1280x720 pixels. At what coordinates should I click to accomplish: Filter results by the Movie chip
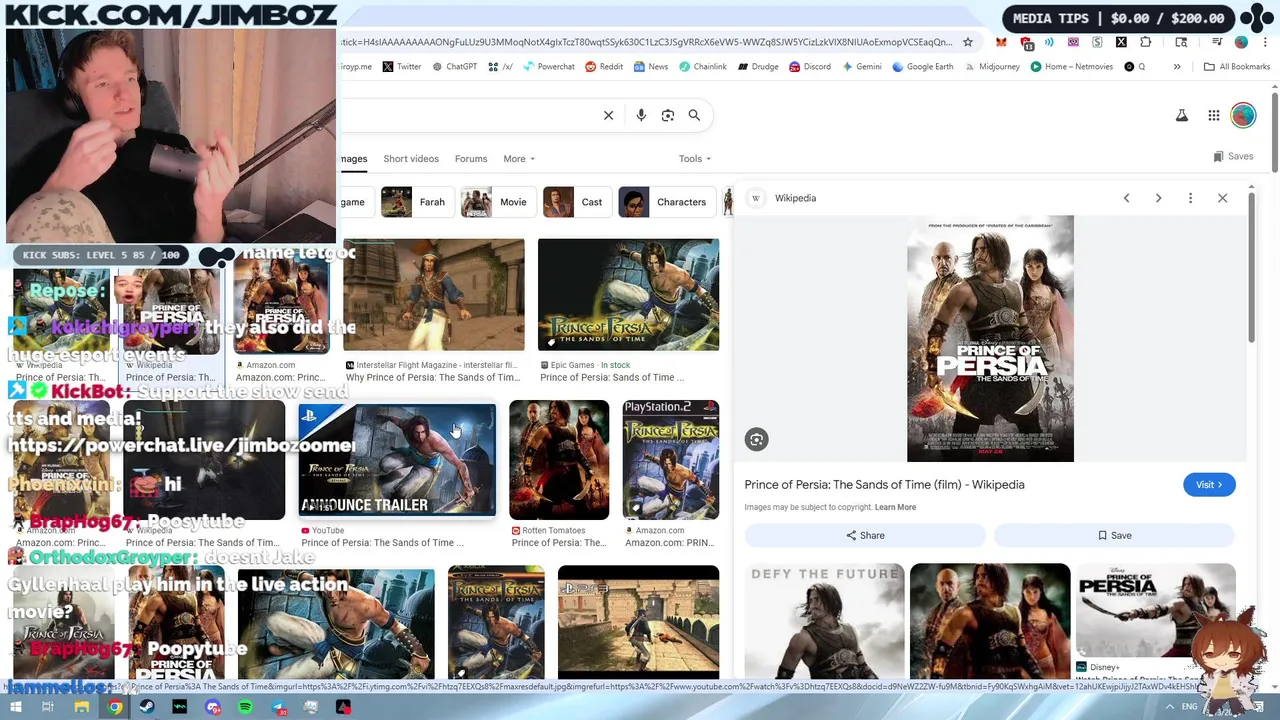[497, 202]
